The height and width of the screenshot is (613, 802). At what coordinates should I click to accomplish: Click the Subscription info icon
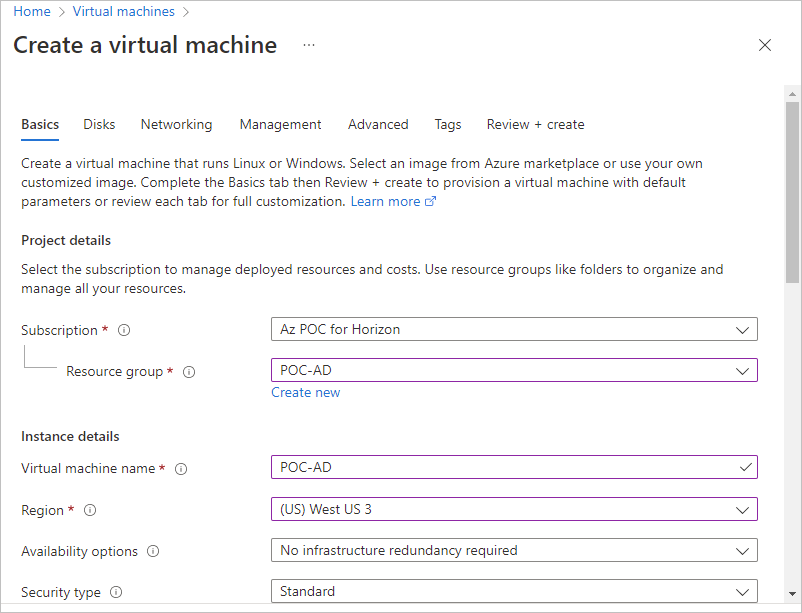124,330
